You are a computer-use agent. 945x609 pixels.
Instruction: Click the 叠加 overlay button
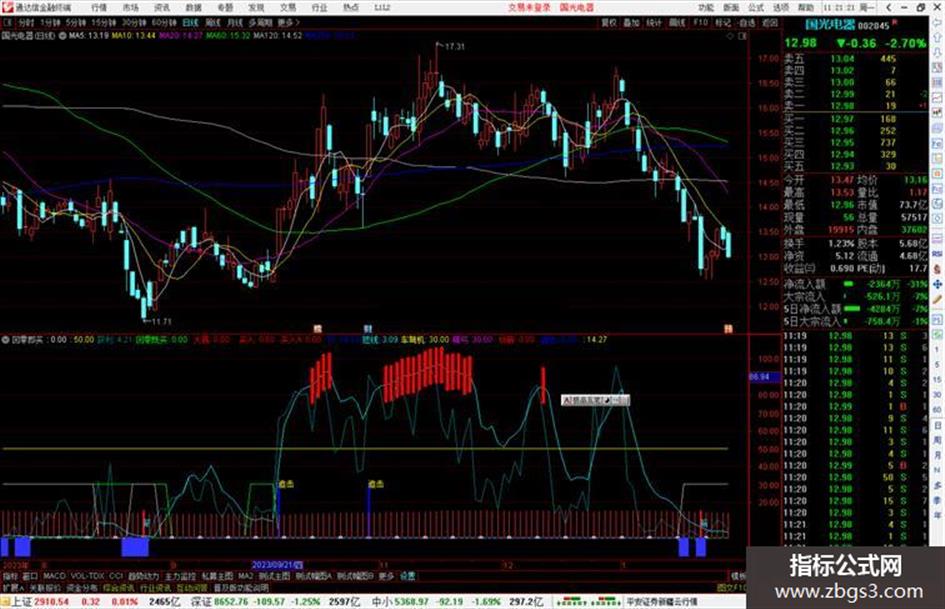coord(631,22)
